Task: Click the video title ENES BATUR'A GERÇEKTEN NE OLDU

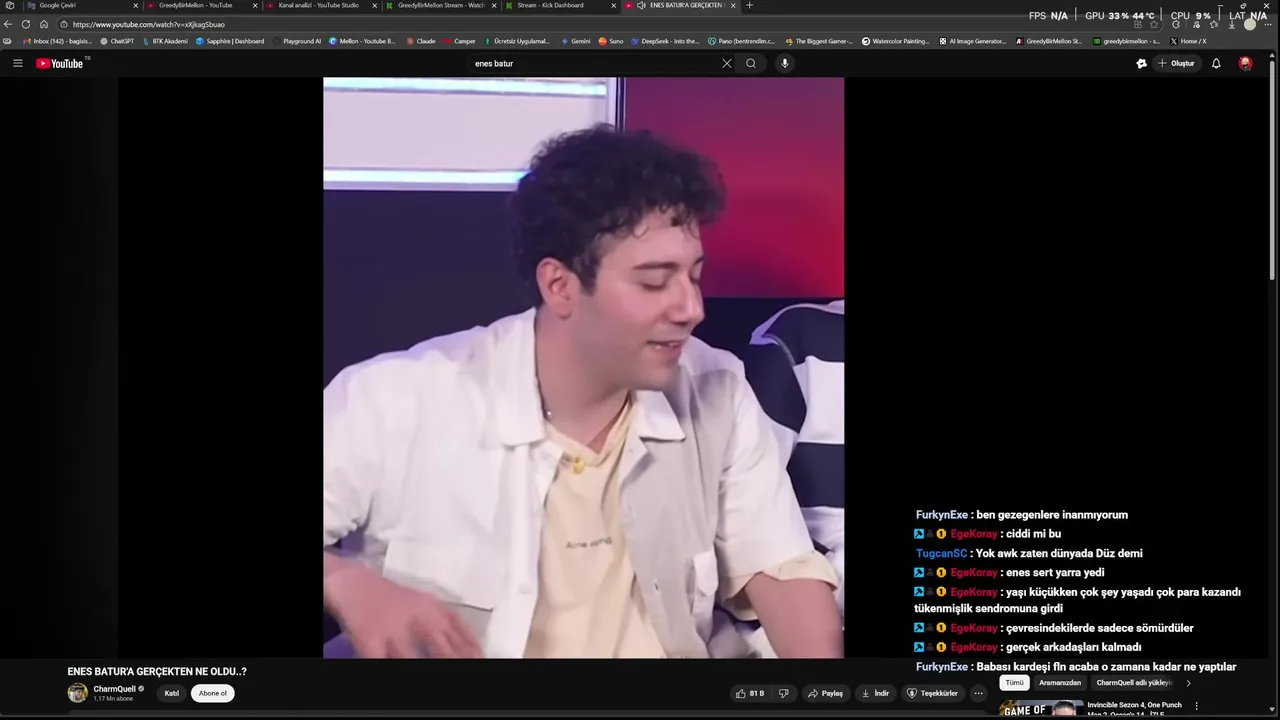Action: point(157,672)
